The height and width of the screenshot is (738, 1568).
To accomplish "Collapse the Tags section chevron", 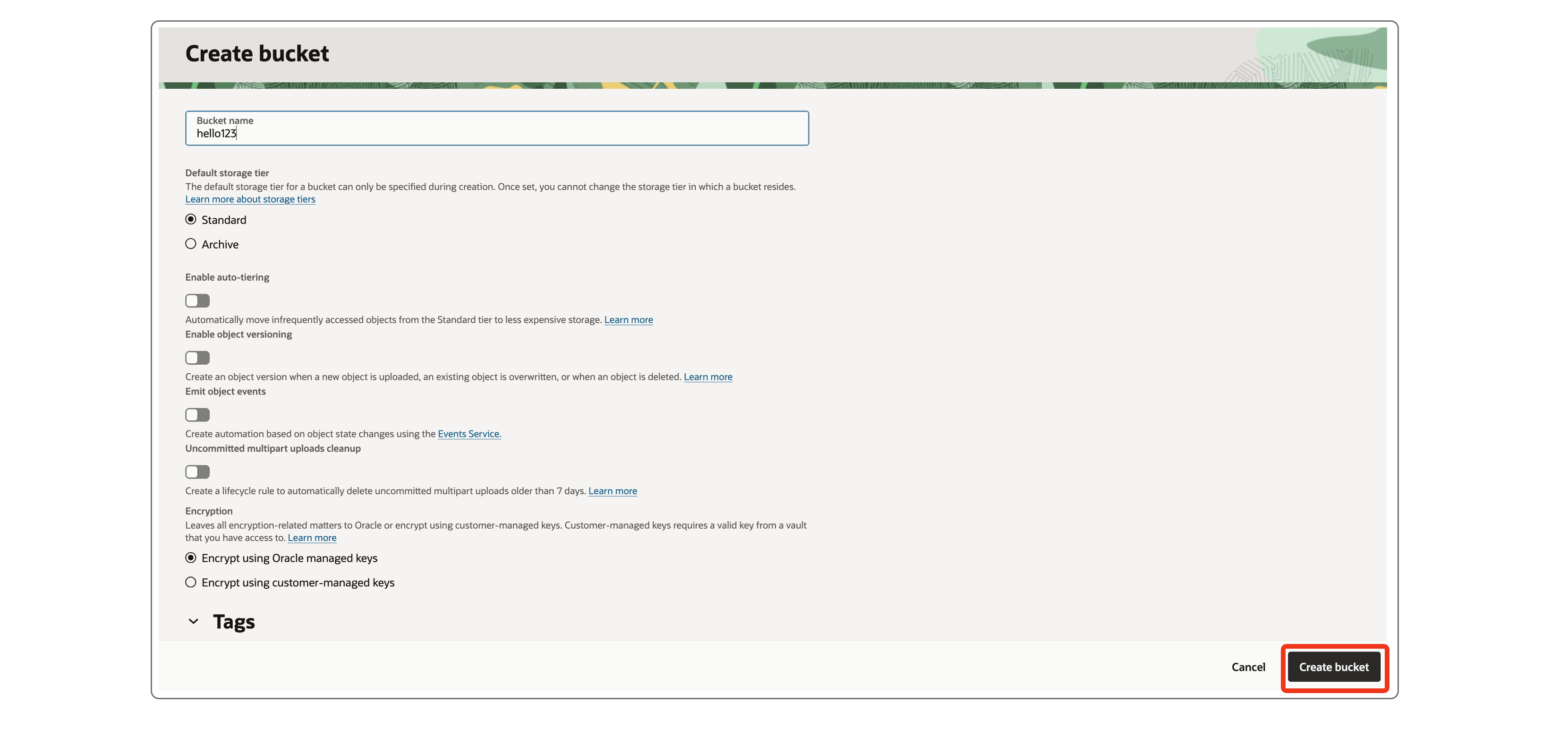I will pyautogui.click(x=193, y=621).
